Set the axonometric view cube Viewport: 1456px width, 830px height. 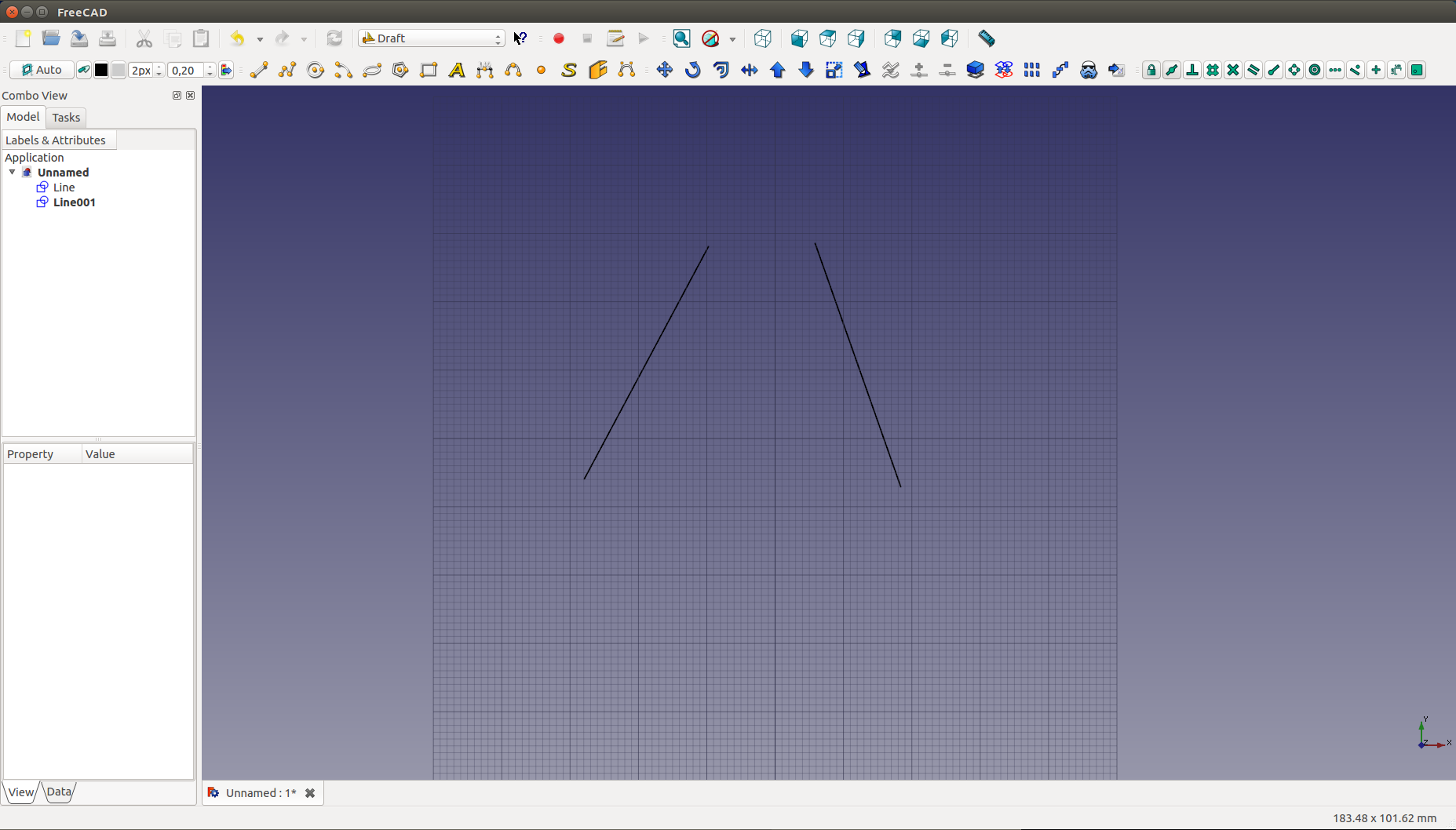[x=762, y=38]
